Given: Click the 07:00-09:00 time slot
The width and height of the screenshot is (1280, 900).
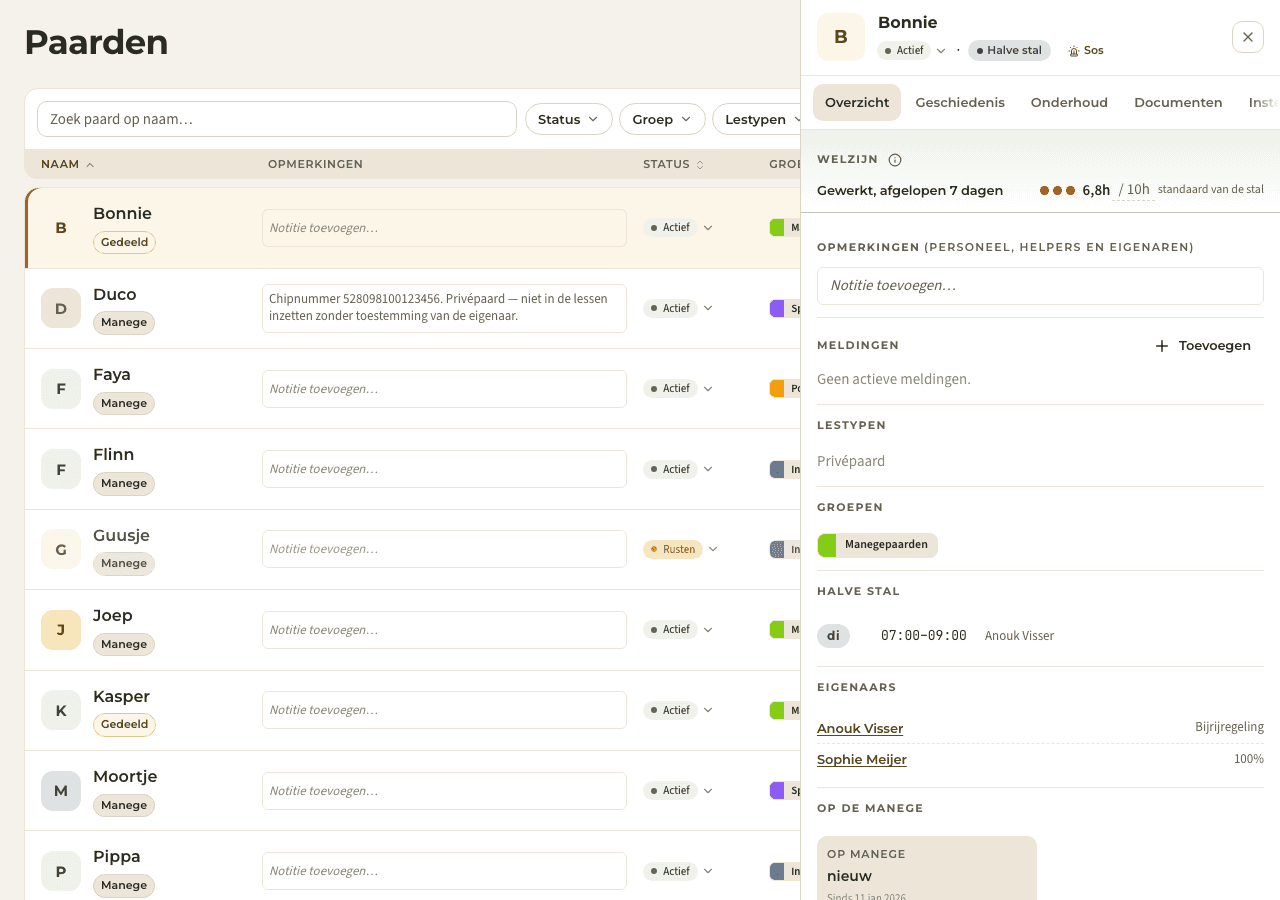Looking at the screenshot, I should pyautogui.click(x=923, y=636).
